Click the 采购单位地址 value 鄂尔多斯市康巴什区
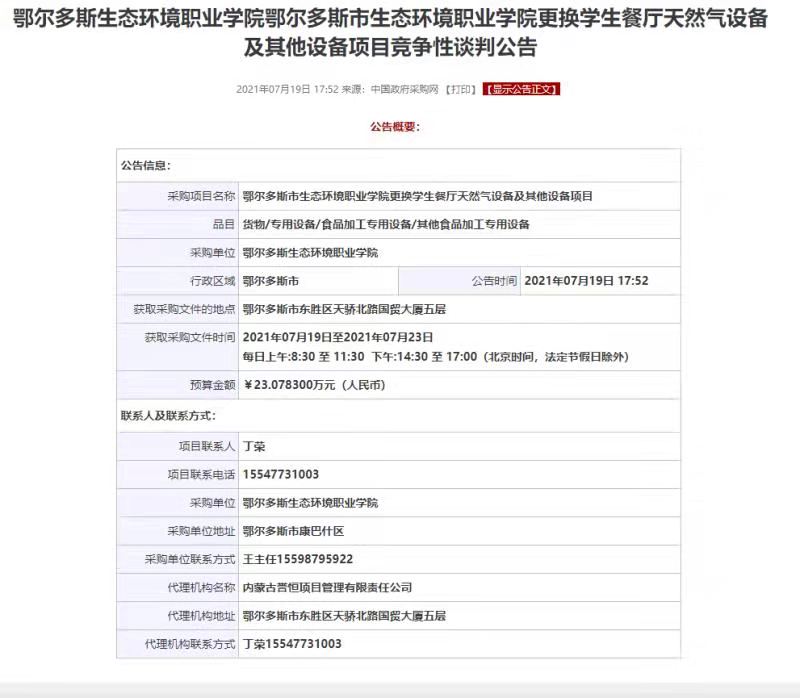Viewport: 800px width, 698px height. tap(293, 531)
